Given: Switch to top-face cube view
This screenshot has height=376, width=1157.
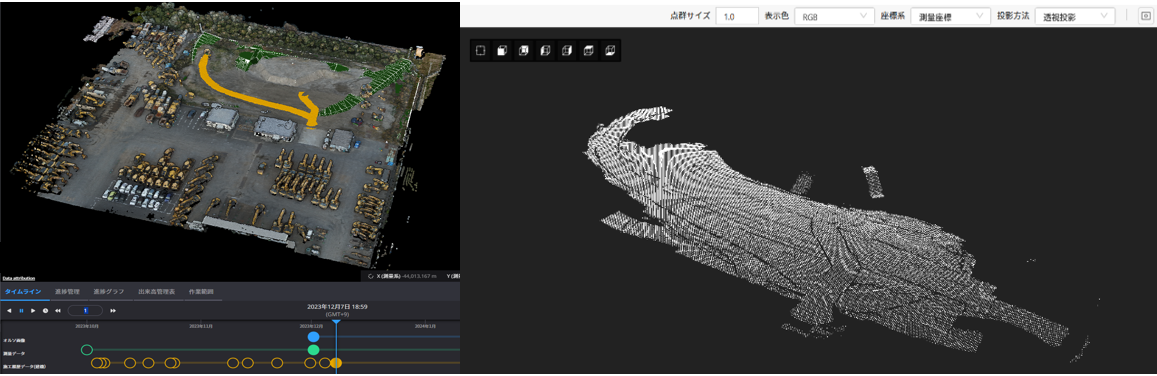Looking at the screenshot, I should 588,51.
